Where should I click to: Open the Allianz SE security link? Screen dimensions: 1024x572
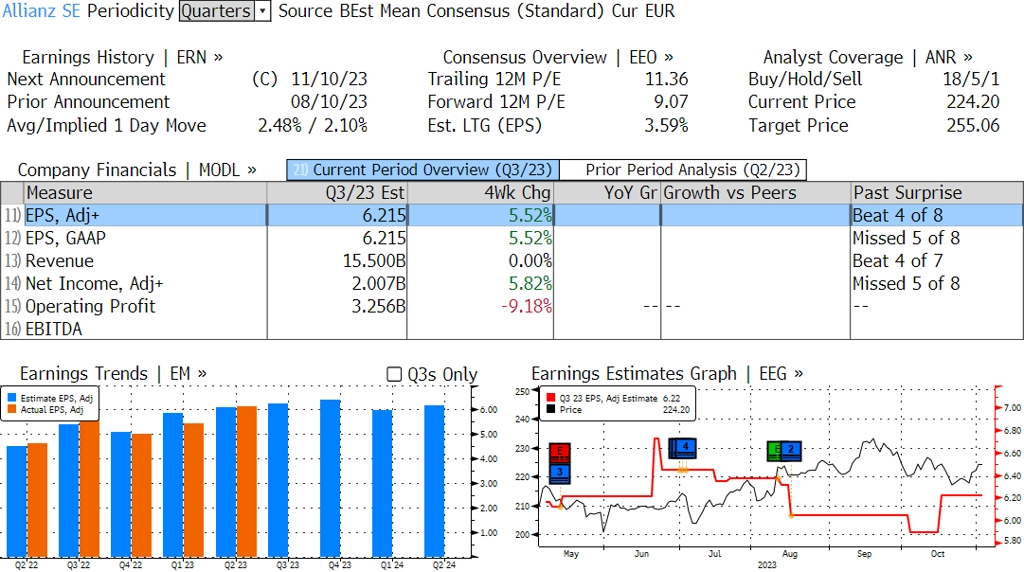pos(41,11)
